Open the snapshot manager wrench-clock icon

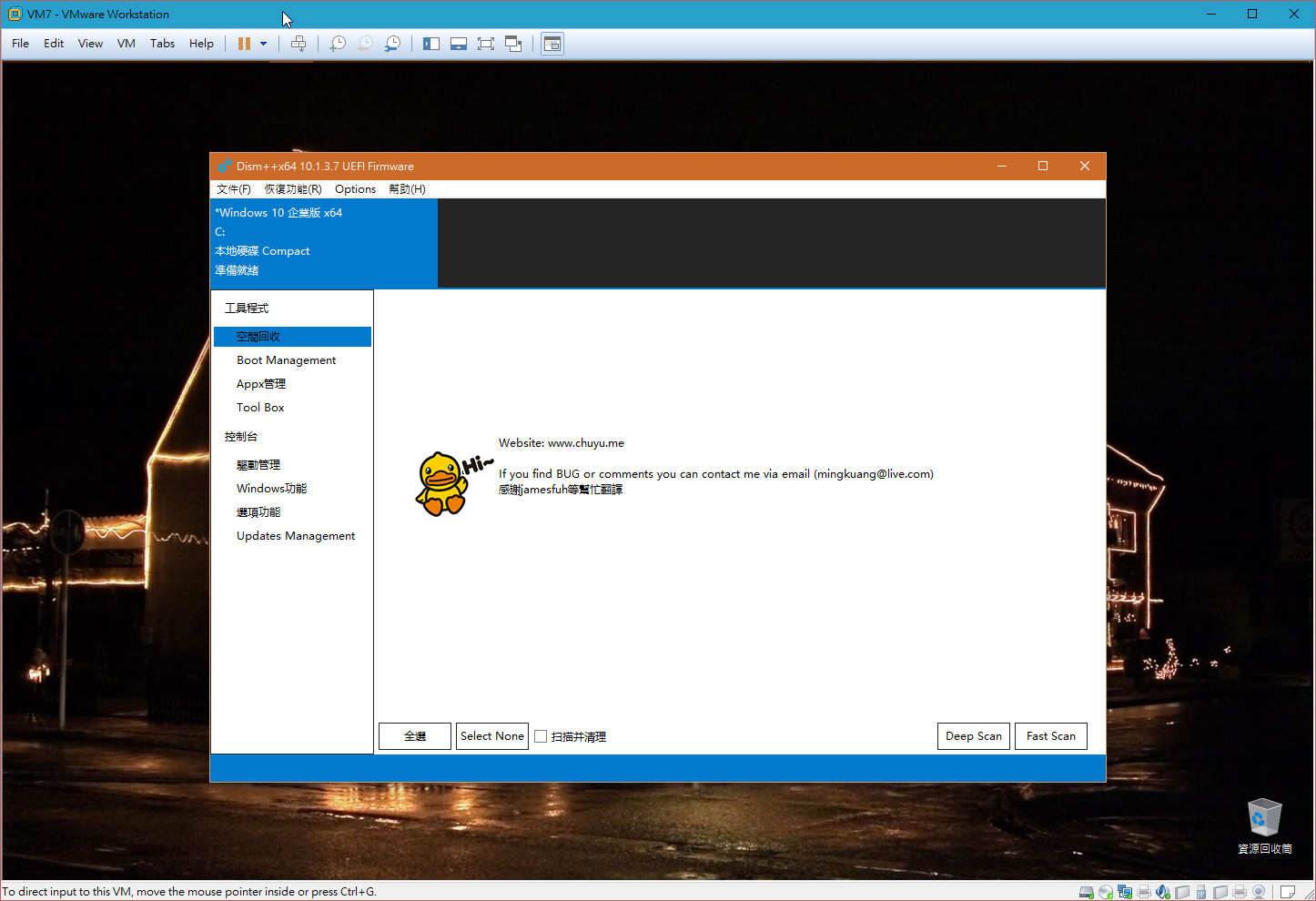click(392, 44)
